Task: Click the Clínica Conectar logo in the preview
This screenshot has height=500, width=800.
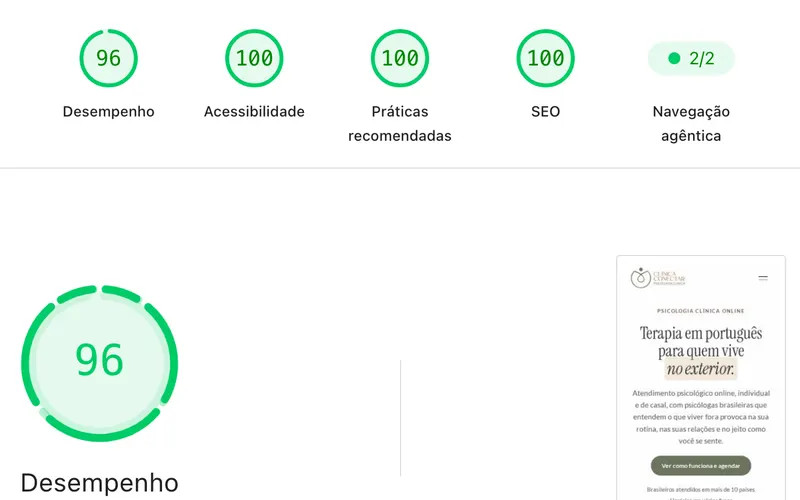Action: tap(658, 278)
